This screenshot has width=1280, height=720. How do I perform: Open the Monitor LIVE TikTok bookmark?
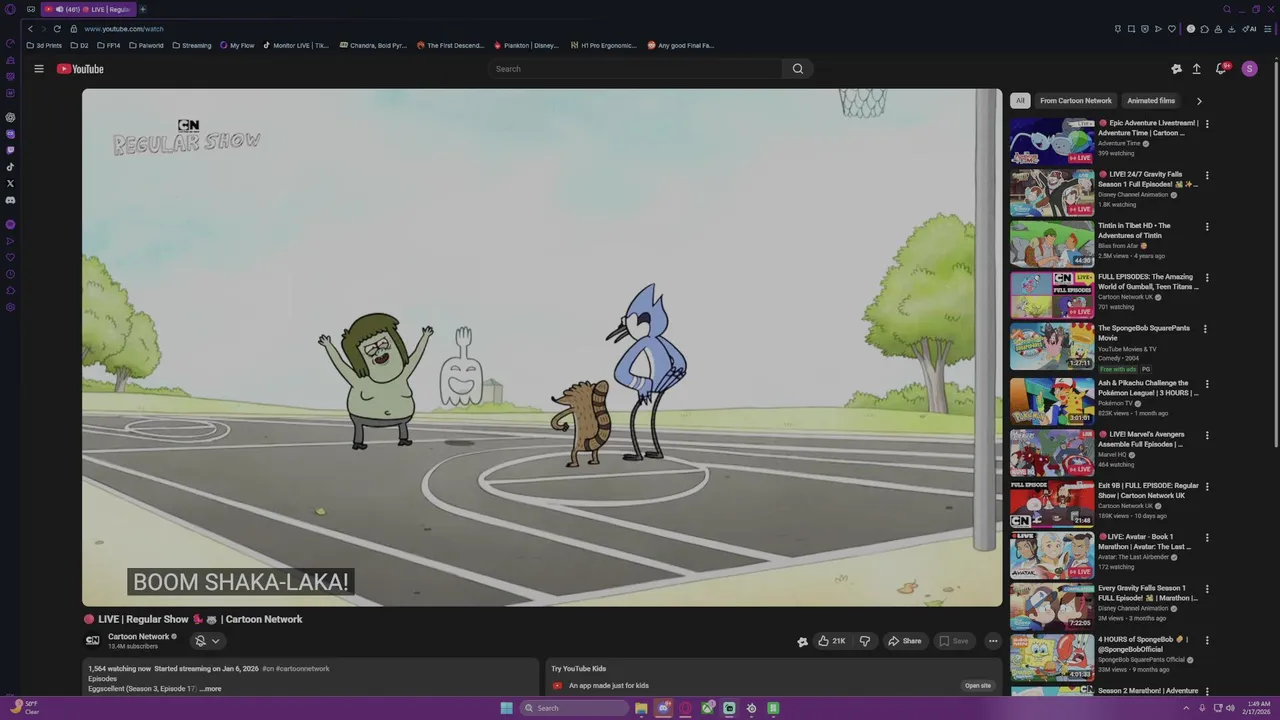(296, 45)
